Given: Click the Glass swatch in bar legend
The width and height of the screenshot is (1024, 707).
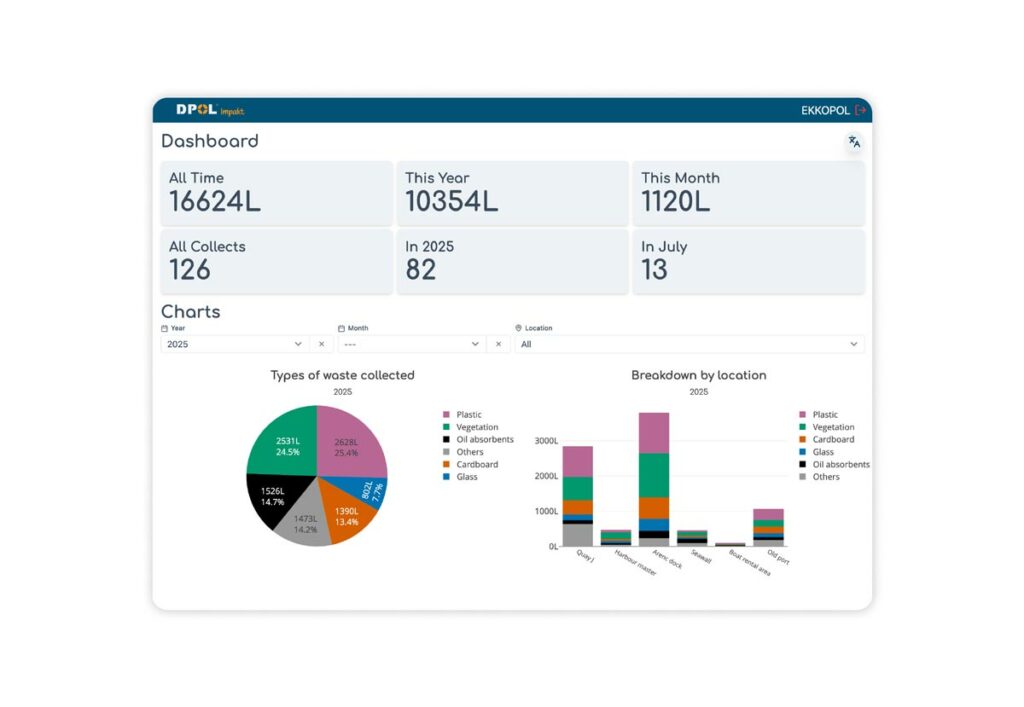Looking at the screenshot, I should (x=803, y=452).
